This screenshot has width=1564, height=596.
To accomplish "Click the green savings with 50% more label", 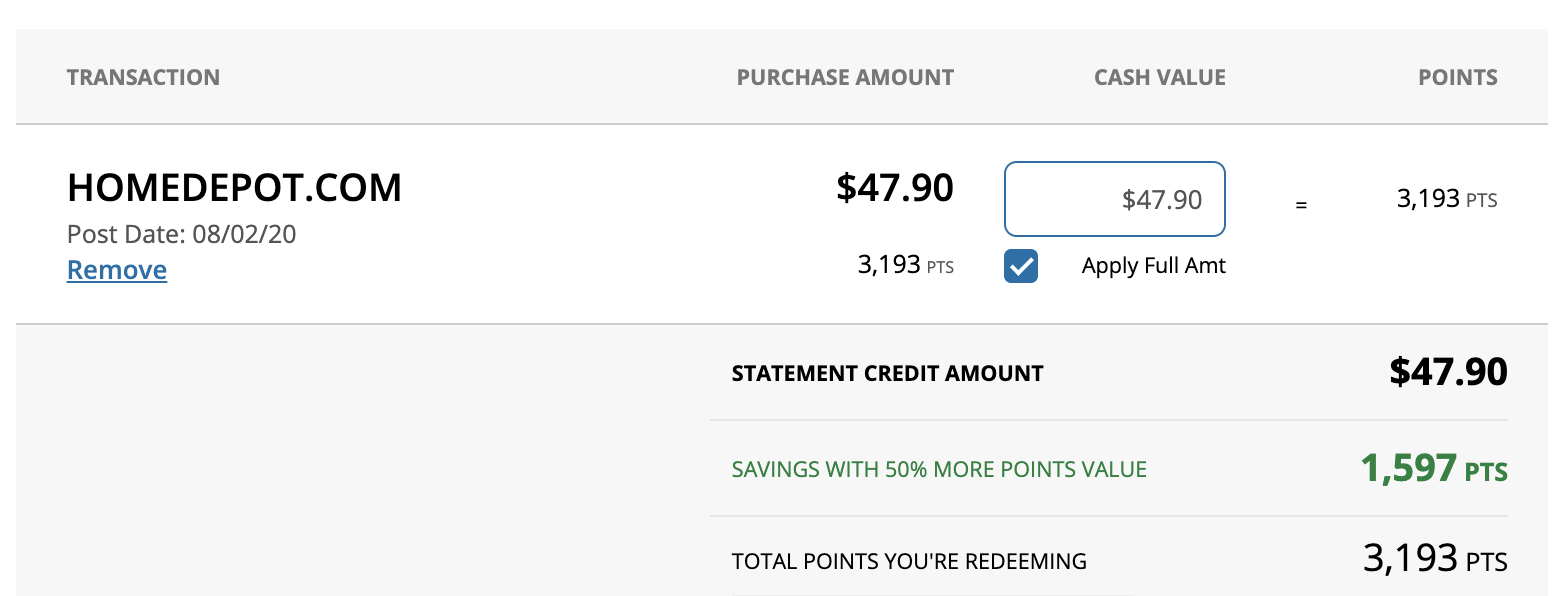I will (x=939, y=469).
